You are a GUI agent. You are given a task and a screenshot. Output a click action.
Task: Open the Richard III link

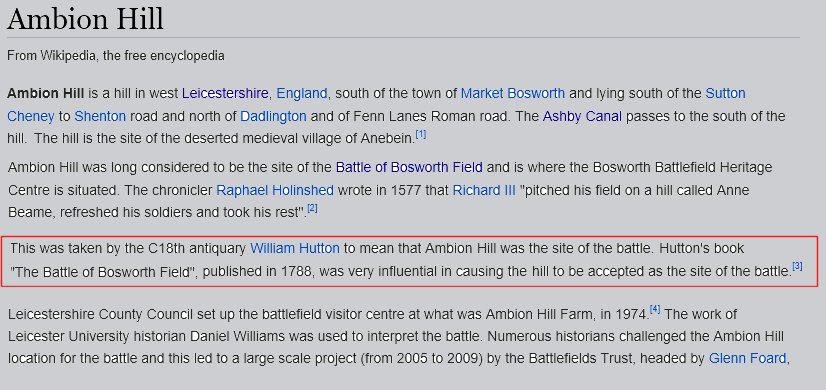(484, 190)
